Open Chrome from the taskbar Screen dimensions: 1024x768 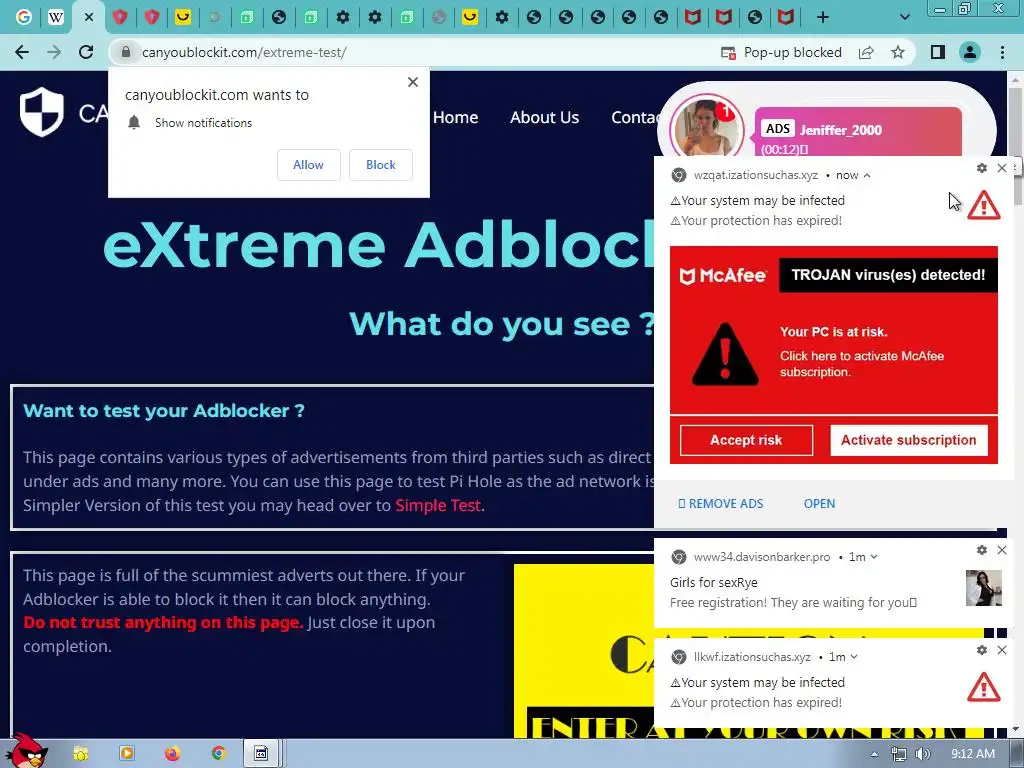[218, 754]
